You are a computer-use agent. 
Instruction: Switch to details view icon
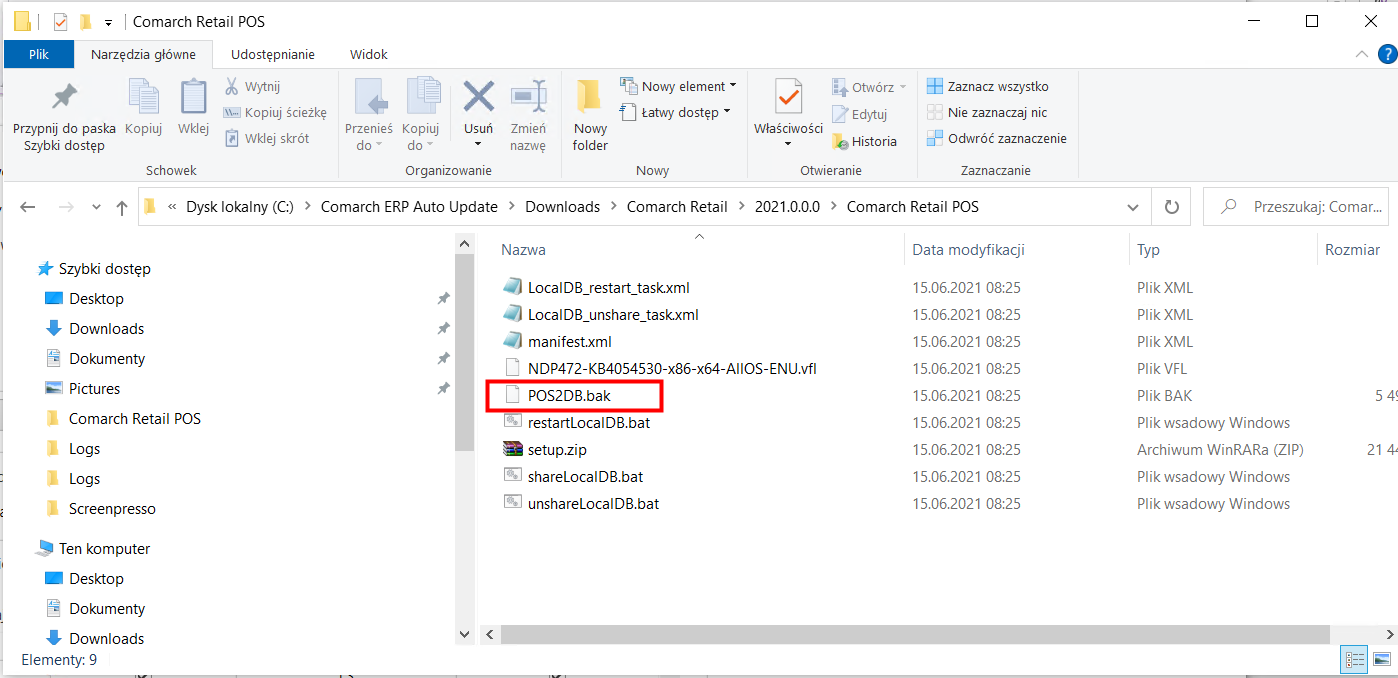coord(1356,660)
